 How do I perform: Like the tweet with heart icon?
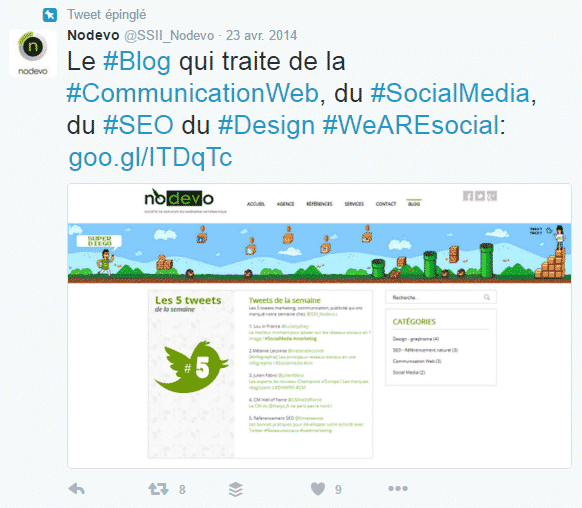[x=318, y=489]
